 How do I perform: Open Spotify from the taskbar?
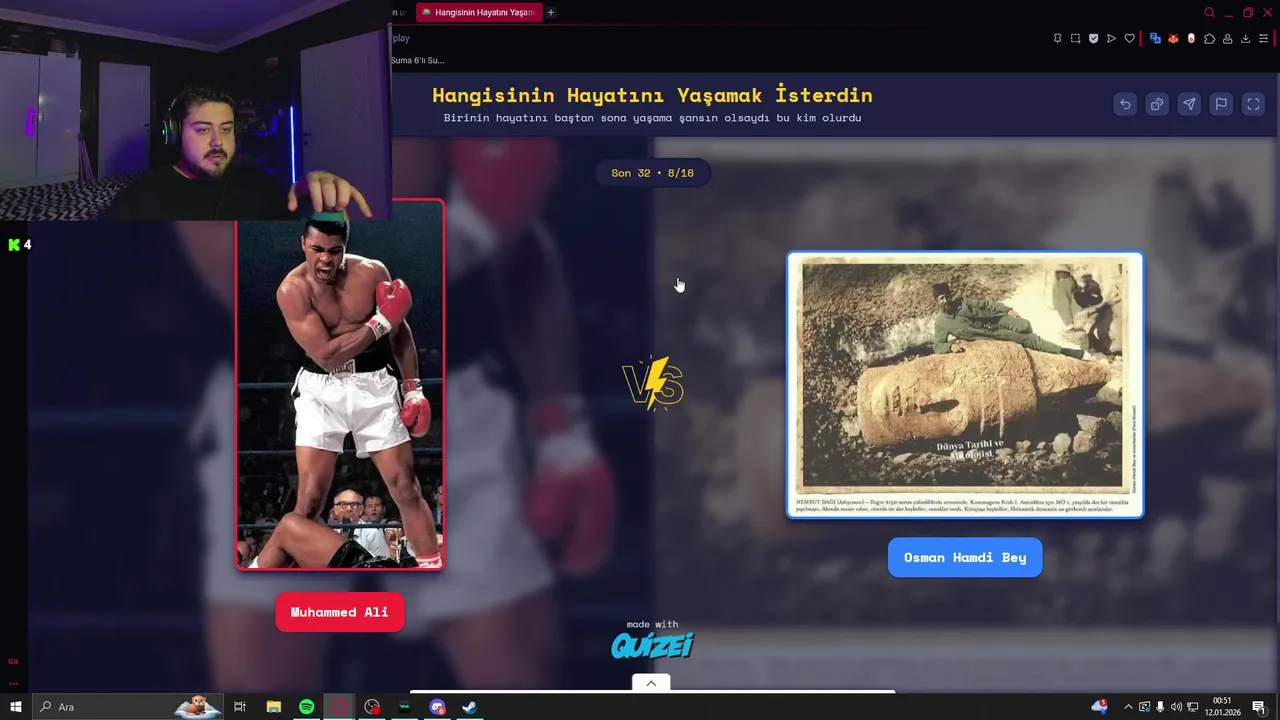pyautogui.click(x=306, y=706)
